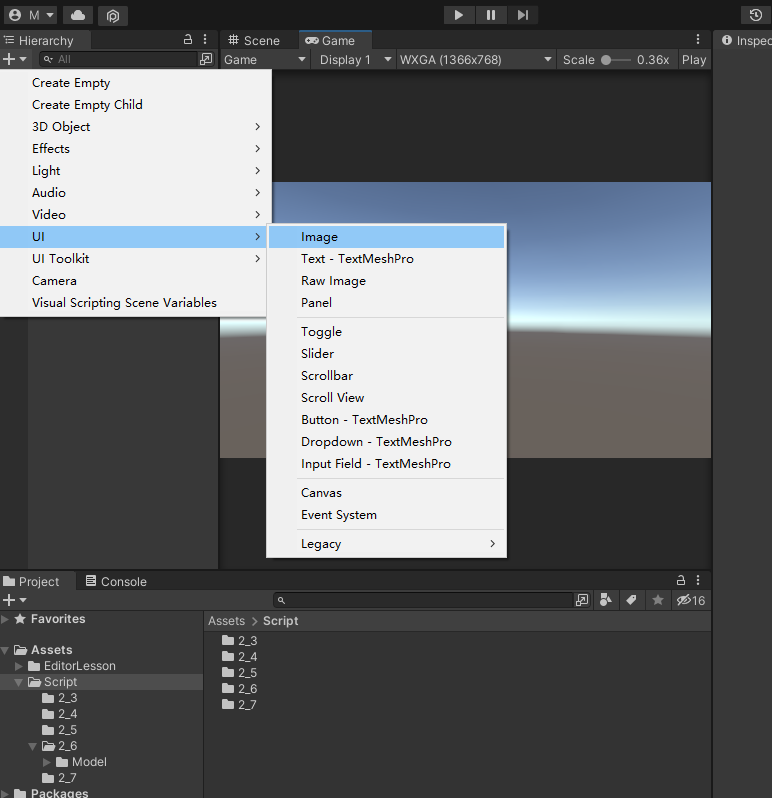Create Button - TextMeshPro
The width and height of the screenshot is (772, 798).
386,420
